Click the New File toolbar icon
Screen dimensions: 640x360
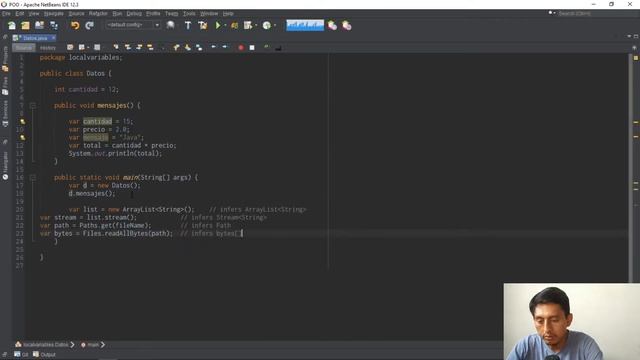coord(12,25)
